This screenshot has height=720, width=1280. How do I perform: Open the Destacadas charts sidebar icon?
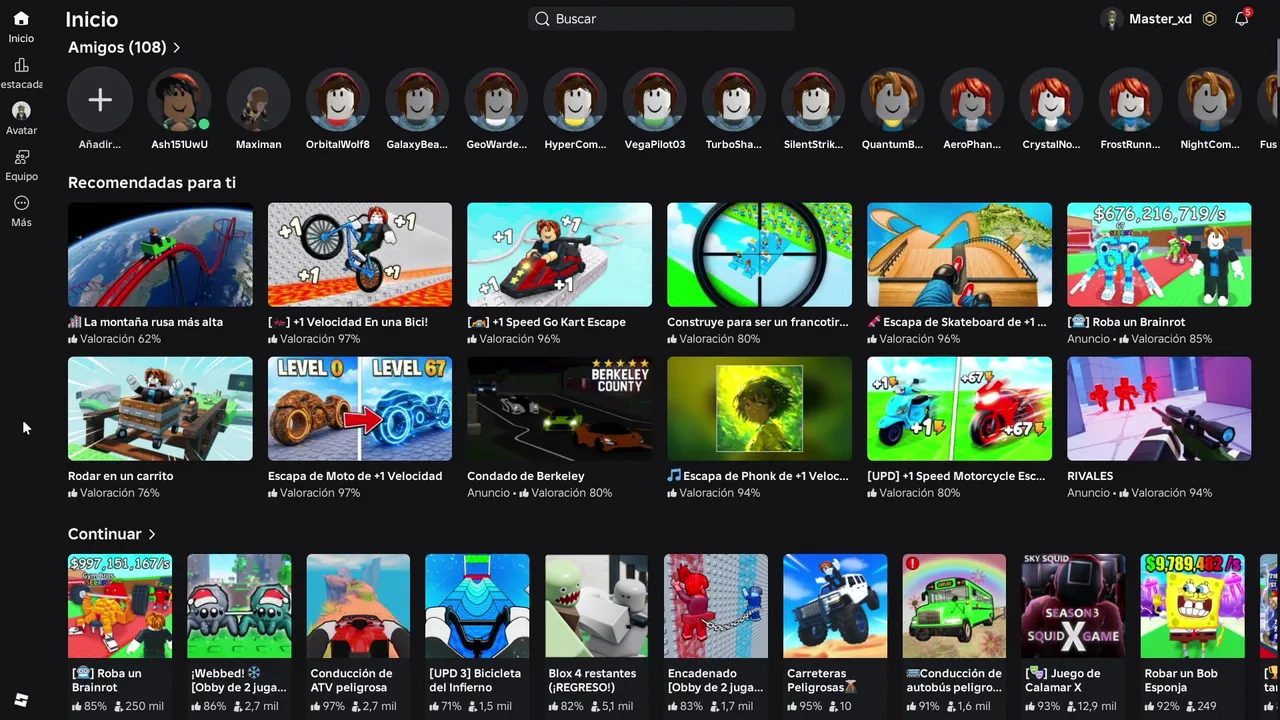[21, 65]
